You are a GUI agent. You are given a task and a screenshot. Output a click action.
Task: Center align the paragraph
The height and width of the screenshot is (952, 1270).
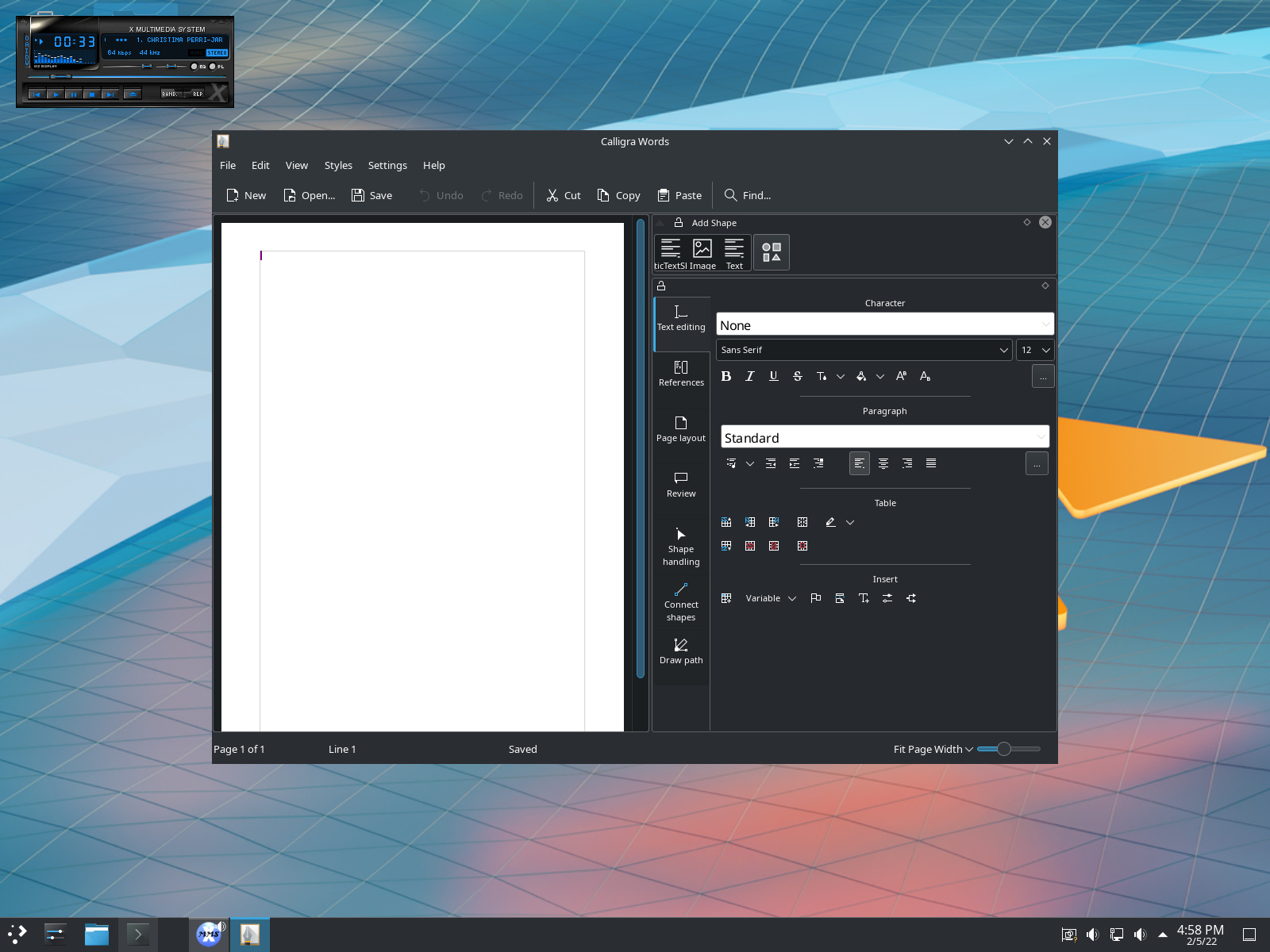883,463
